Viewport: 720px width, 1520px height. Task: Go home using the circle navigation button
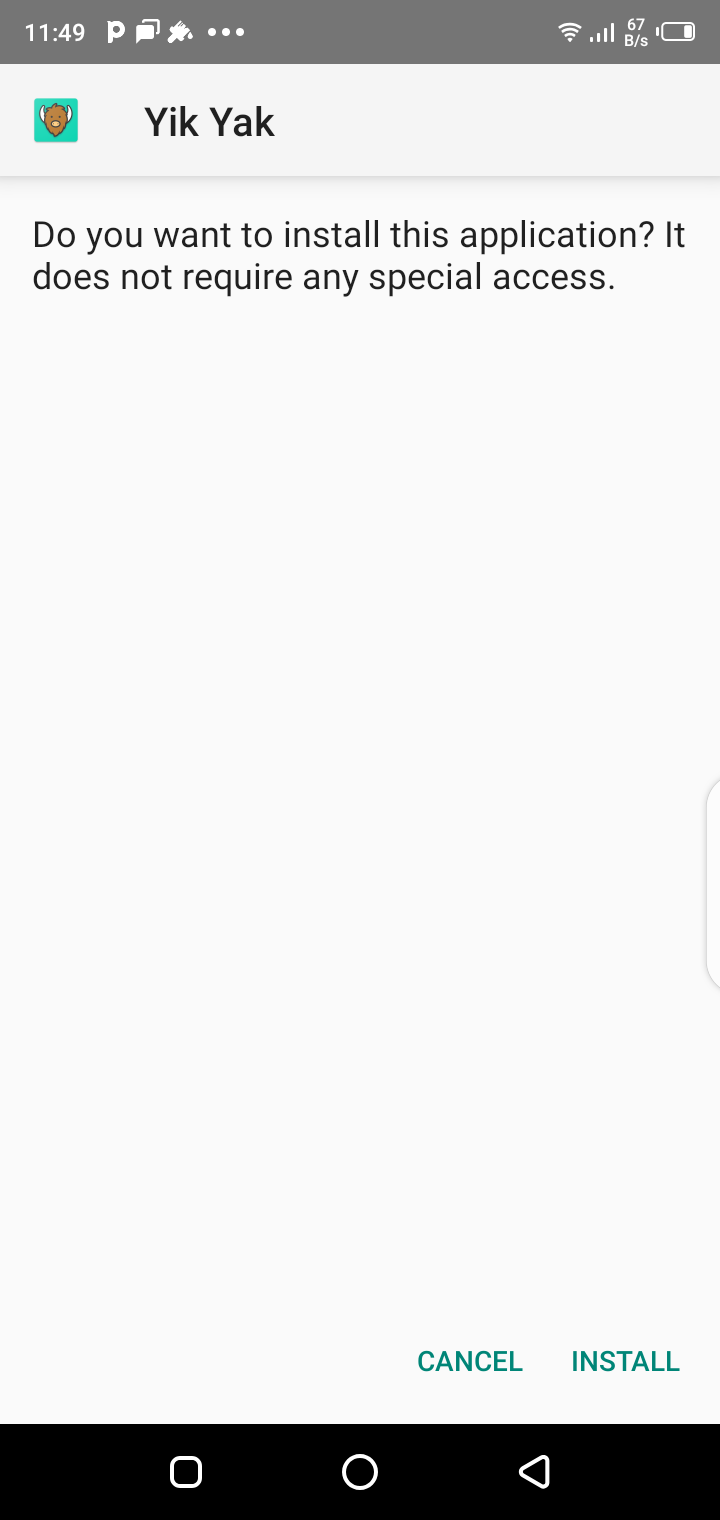click(360, 1471)
